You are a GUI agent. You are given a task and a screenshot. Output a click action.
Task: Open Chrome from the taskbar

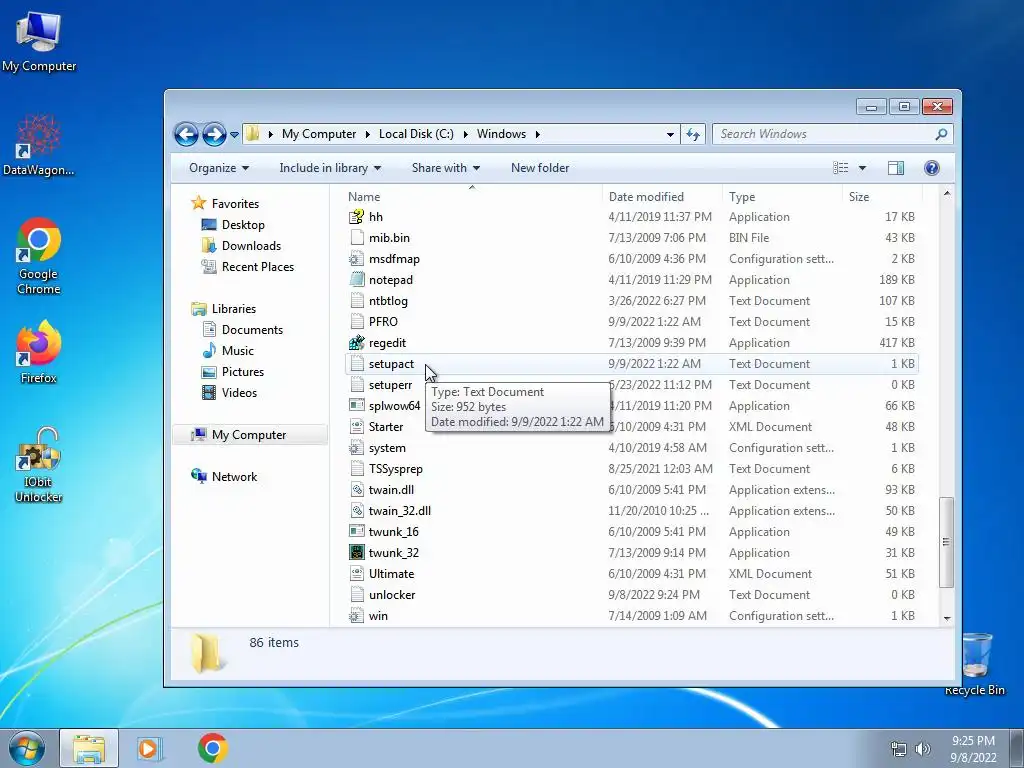213,748
